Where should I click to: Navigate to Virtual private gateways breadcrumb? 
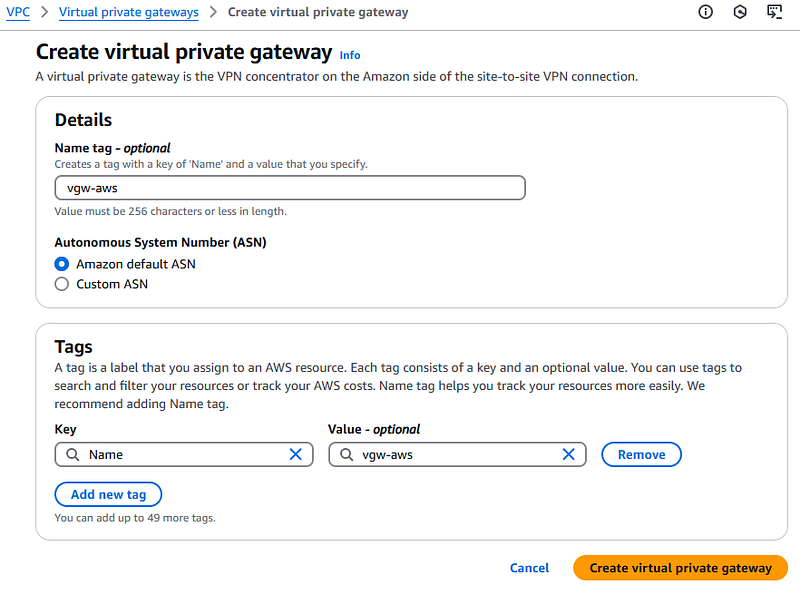129,12
